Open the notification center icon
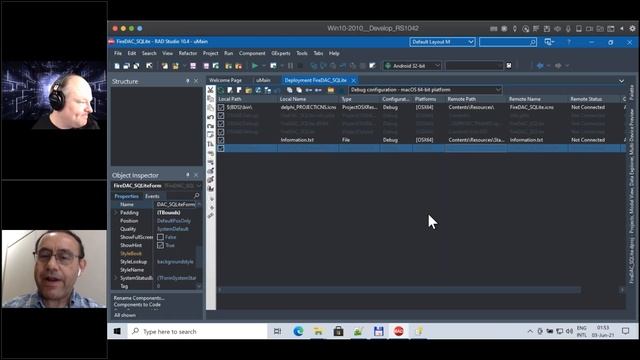The width and height of the screenshot is (640, 360). click(x=626, y=331)
